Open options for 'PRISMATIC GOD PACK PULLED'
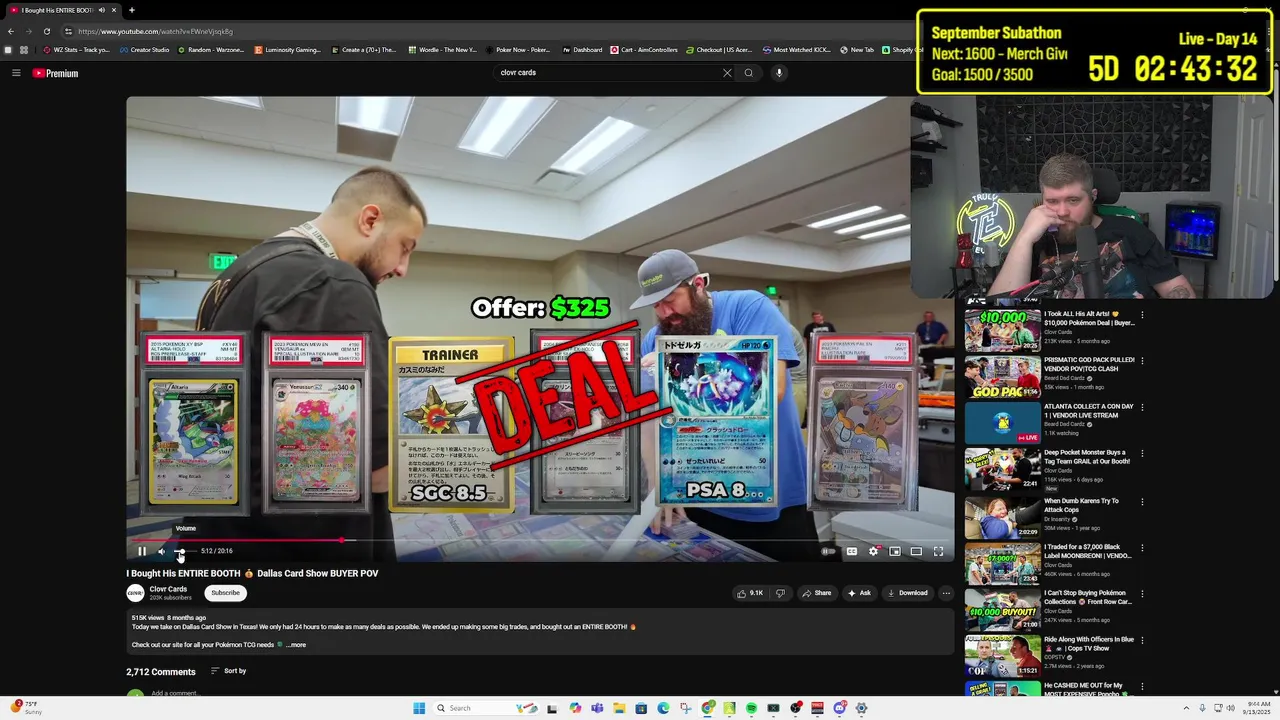The width and height of the screenshot is (1280, 720). (x=1142, y=361)
